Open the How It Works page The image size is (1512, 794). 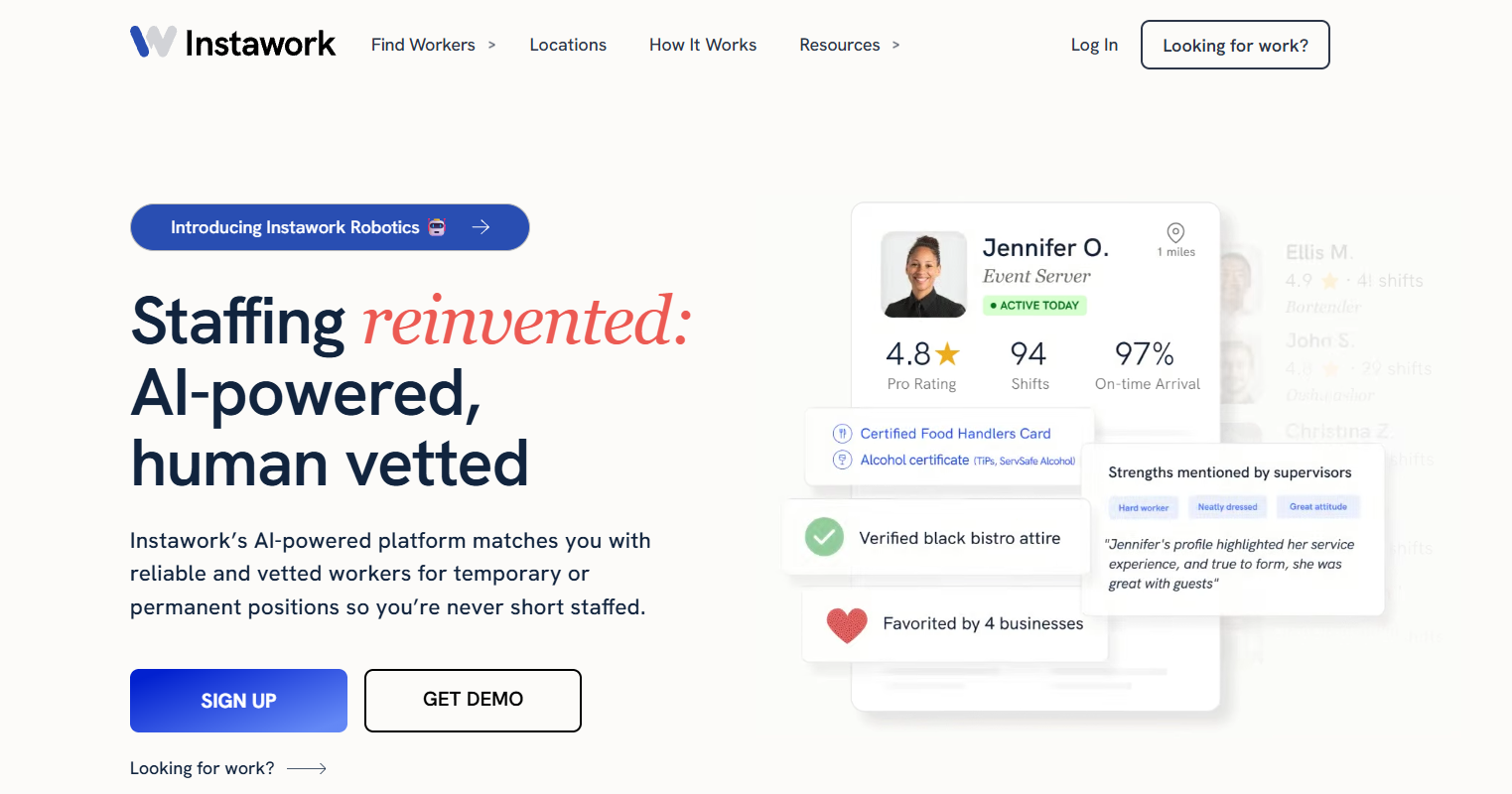coord(703,45)
